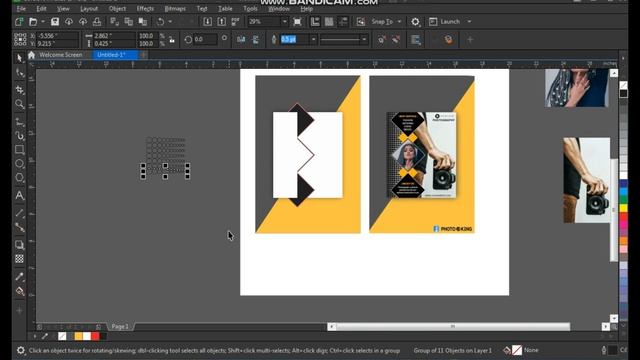Select the Zoom magnifier tool
This screenshot has width=640, height=360.
tap(19, 104)
